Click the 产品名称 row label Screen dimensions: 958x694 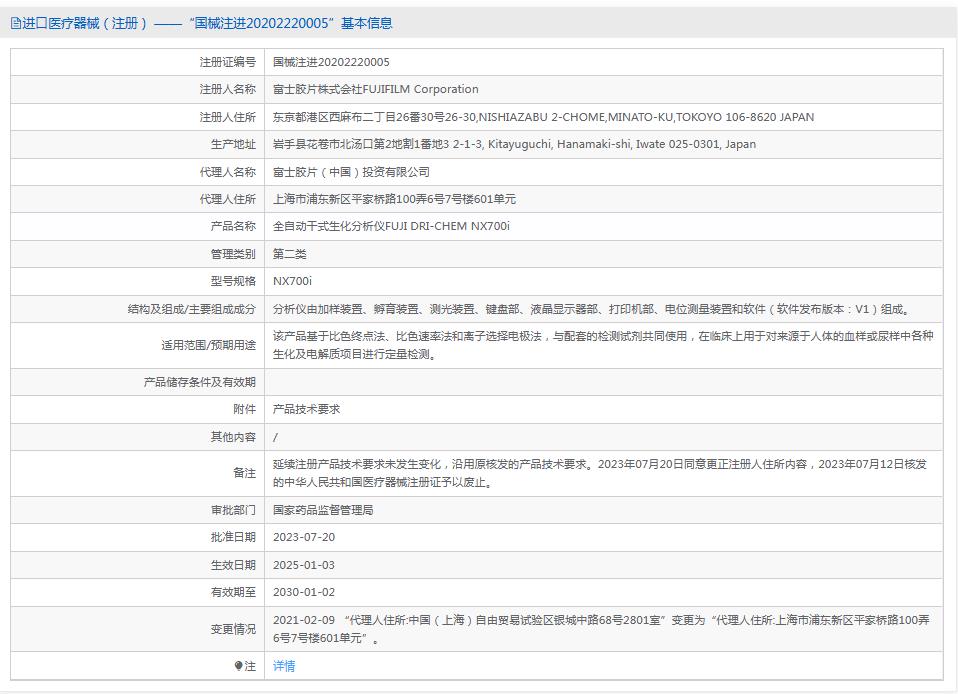click(233, 227)
